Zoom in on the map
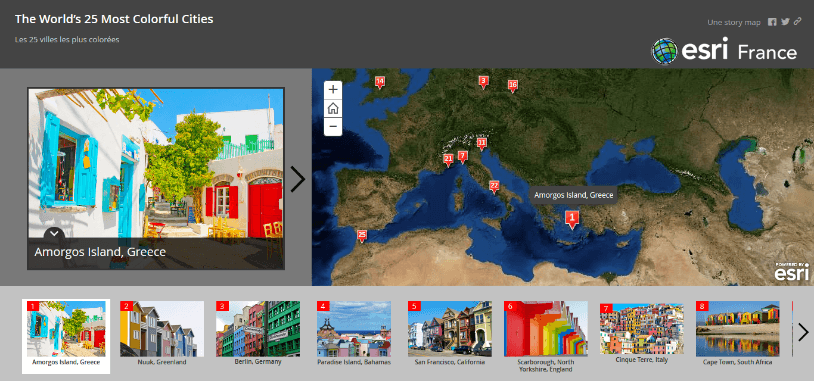Viewport: 814px width, 381px height. coord(333,90)
